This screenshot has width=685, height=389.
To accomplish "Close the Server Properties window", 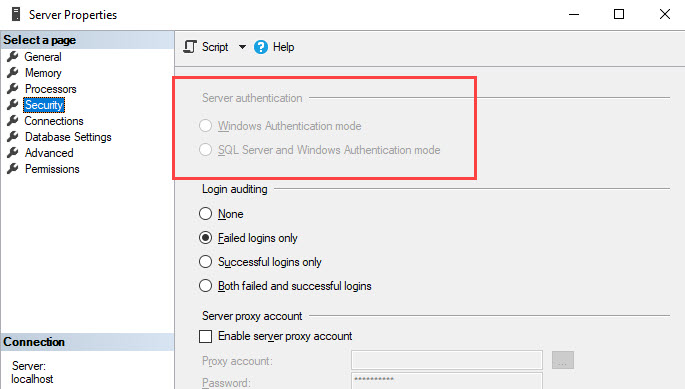I will [665, 14].
